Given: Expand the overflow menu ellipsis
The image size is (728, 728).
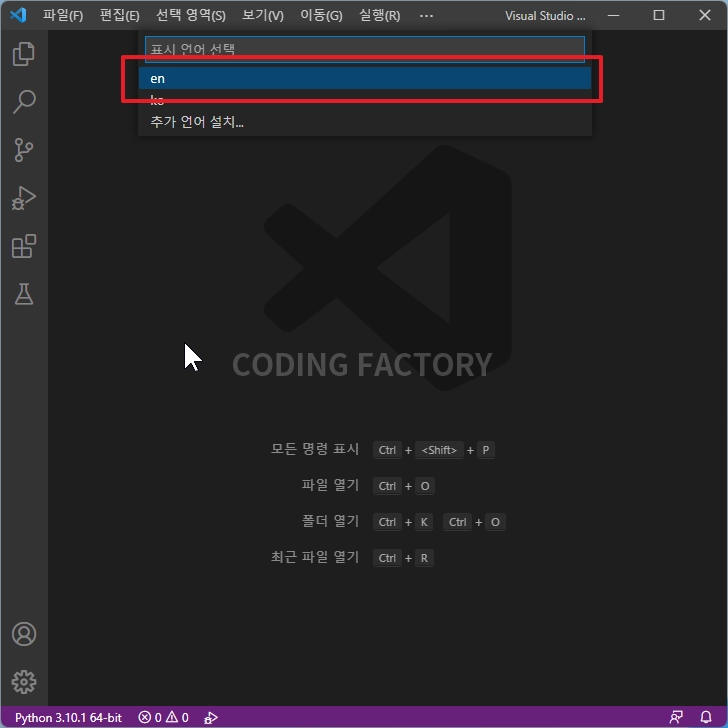Looking at the screenshot, I should 426,15.
